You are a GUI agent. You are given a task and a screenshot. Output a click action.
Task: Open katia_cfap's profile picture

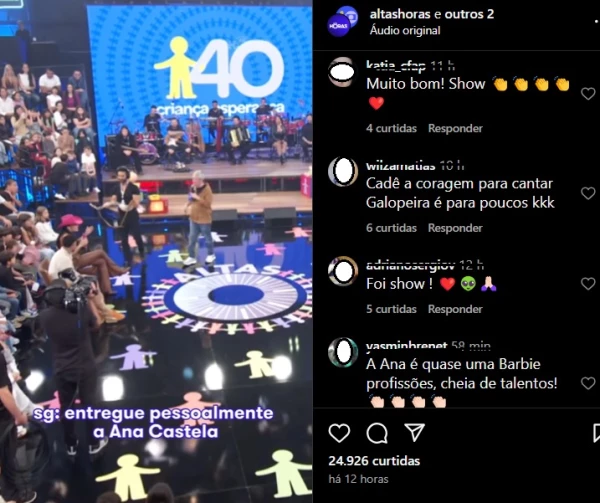[343, 72]
